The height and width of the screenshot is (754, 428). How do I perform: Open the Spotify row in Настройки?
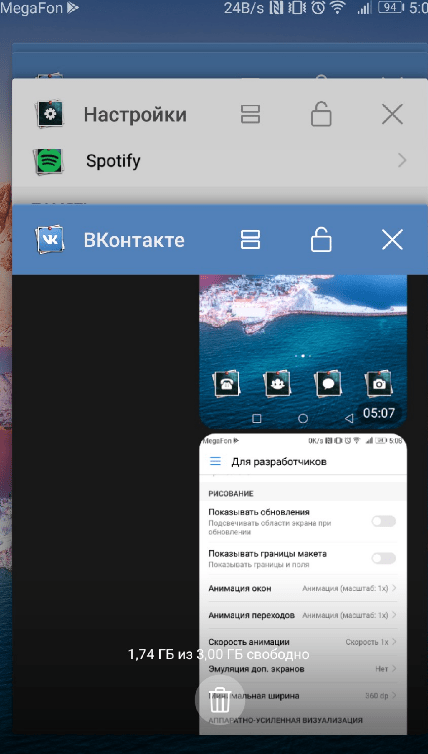219,161
